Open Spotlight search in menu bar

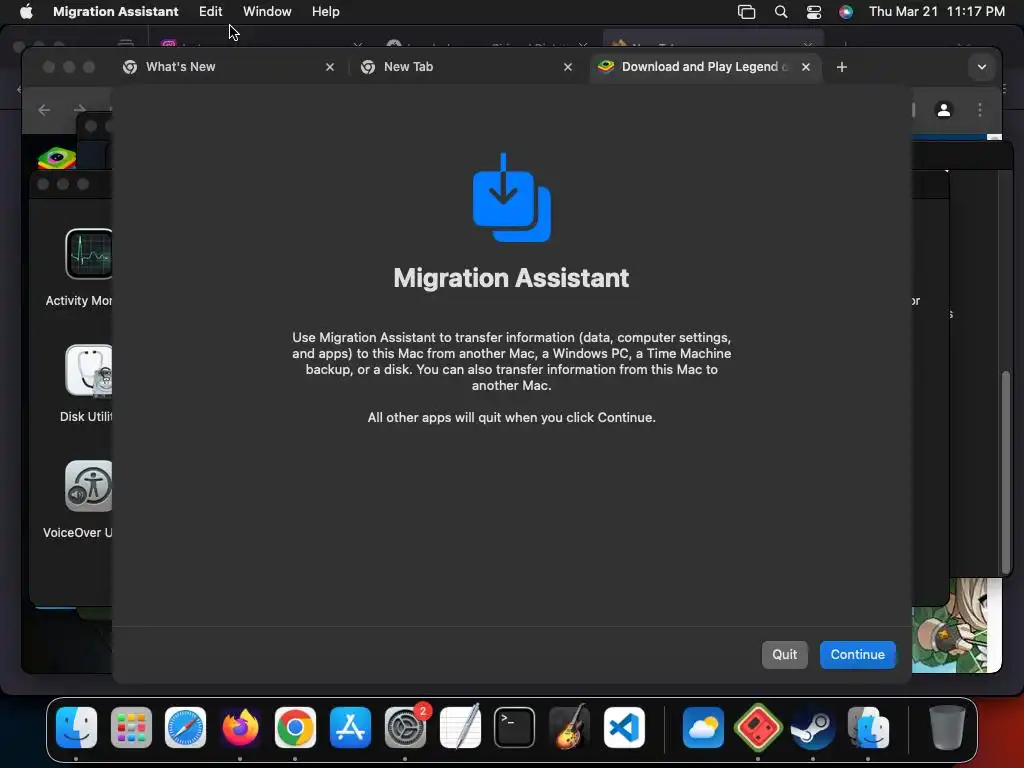780,11
